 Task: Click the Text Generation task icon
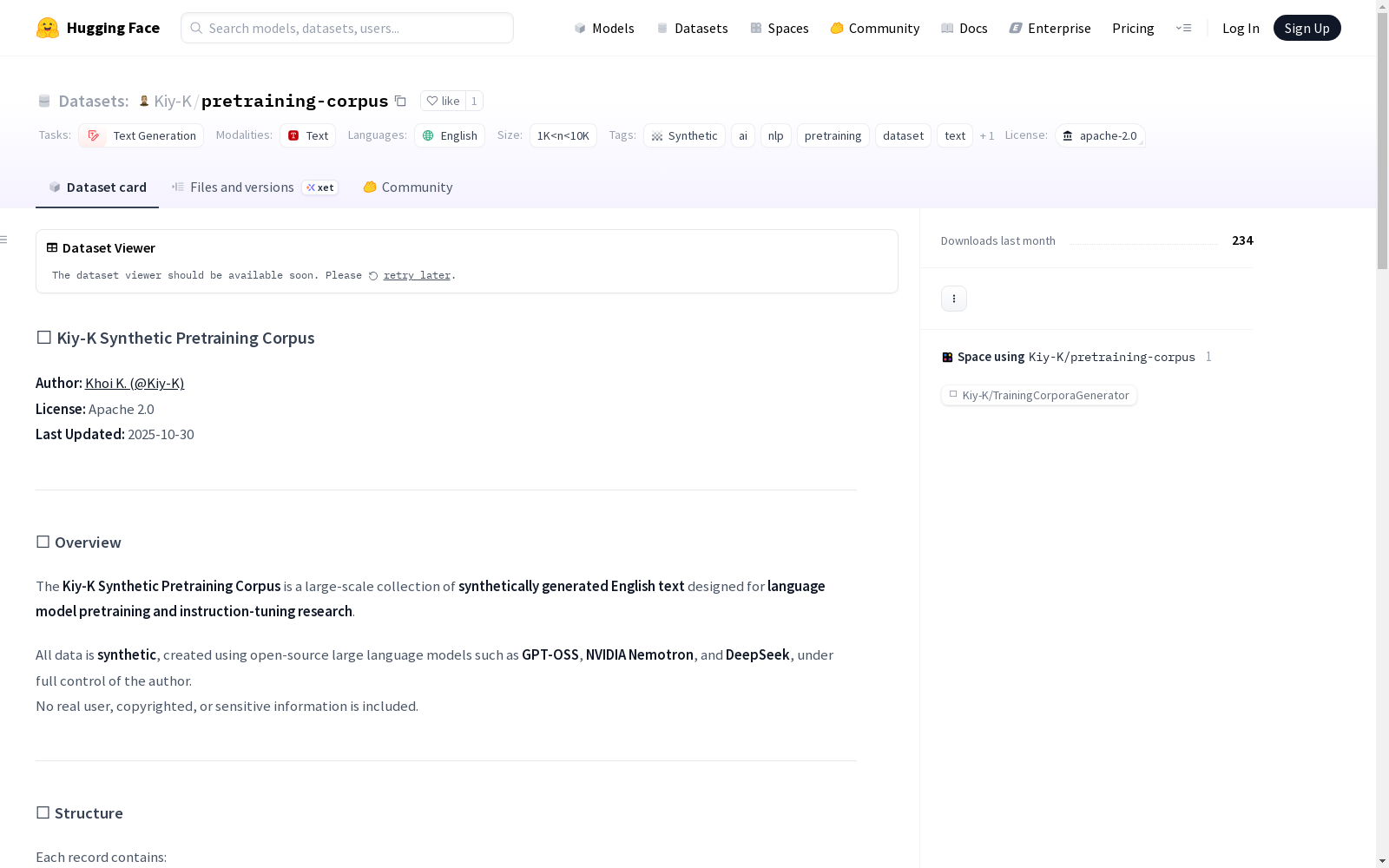pyautogui.click(x=93, y=135)
